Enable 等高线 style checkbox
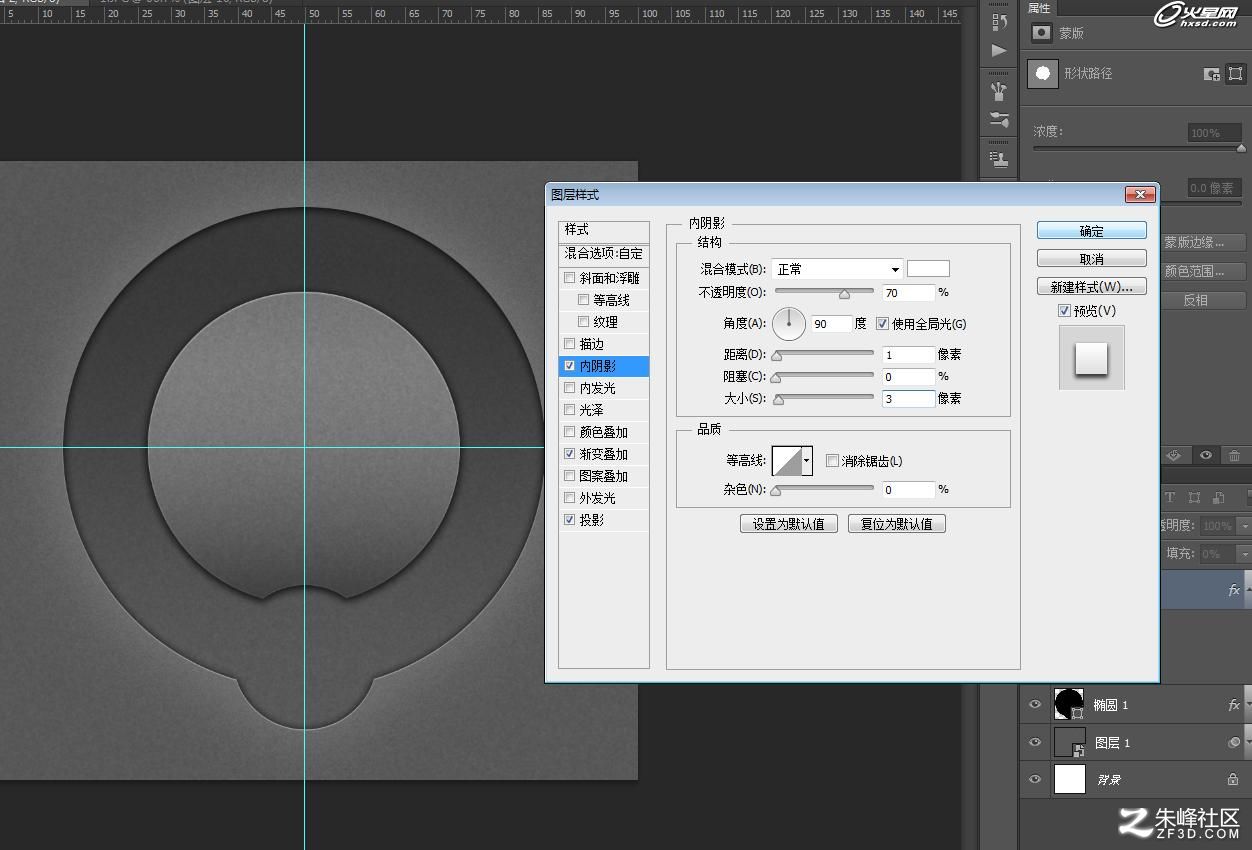Screen dimensions: 1252x850 584,300
